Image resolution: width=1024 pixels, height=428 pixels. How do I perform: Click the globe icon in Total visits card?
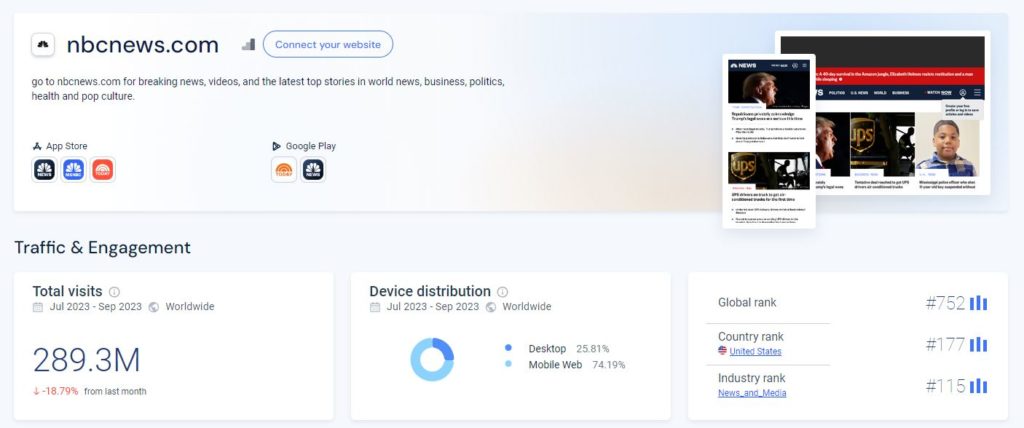tap(153, 307)
